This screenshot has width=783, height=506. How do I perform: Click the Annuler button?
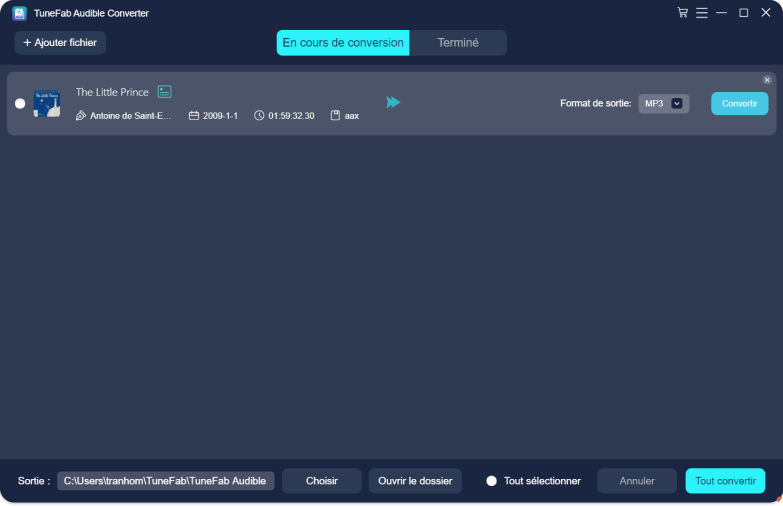click(637, 481)
